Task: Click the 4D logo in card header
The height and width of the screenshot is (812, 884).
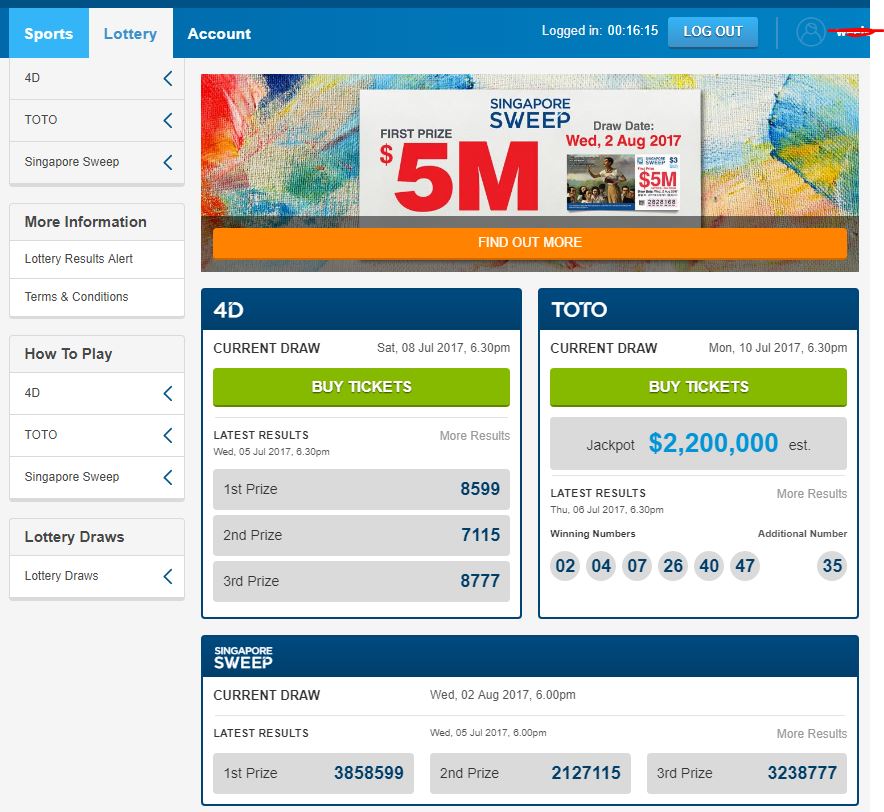Action: 228,310
